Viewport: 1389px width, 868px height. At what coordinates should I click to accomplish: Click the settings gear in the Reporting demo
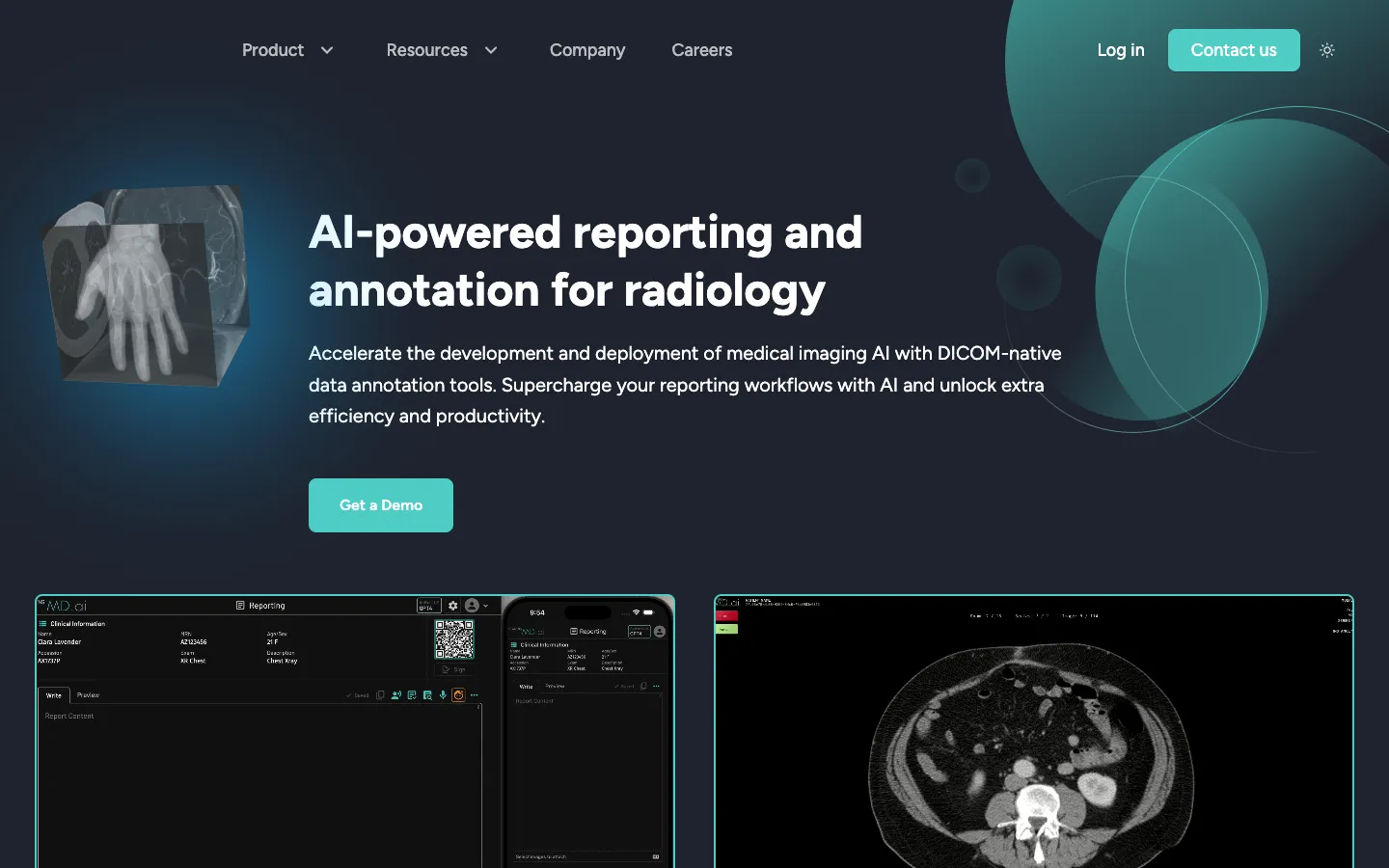point(452,606)
